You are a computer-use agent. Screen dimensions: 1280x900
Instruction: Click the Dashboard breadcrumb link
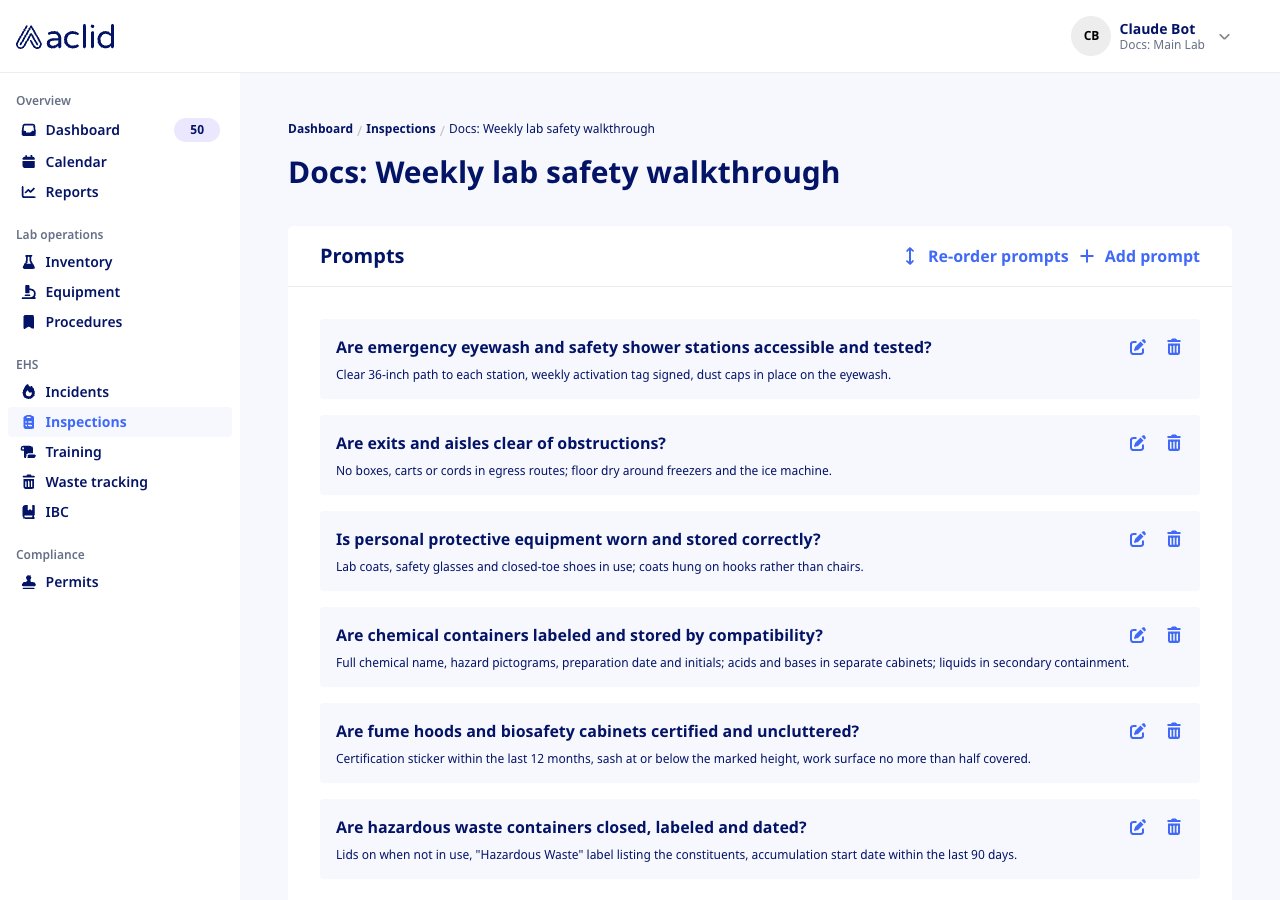click(320, 129)
